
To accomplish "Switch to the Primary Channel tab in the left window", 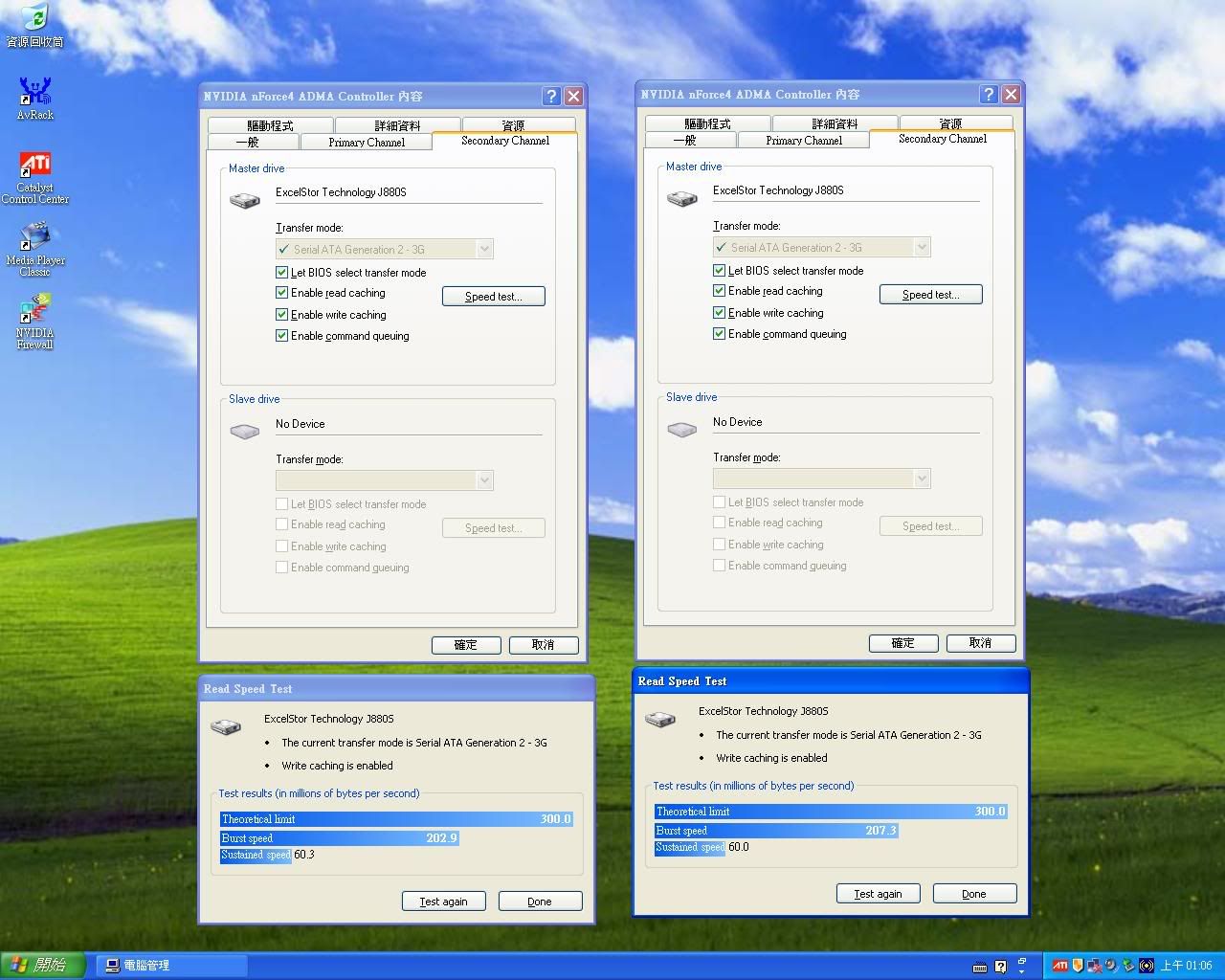I will click(x=367, y=142).
